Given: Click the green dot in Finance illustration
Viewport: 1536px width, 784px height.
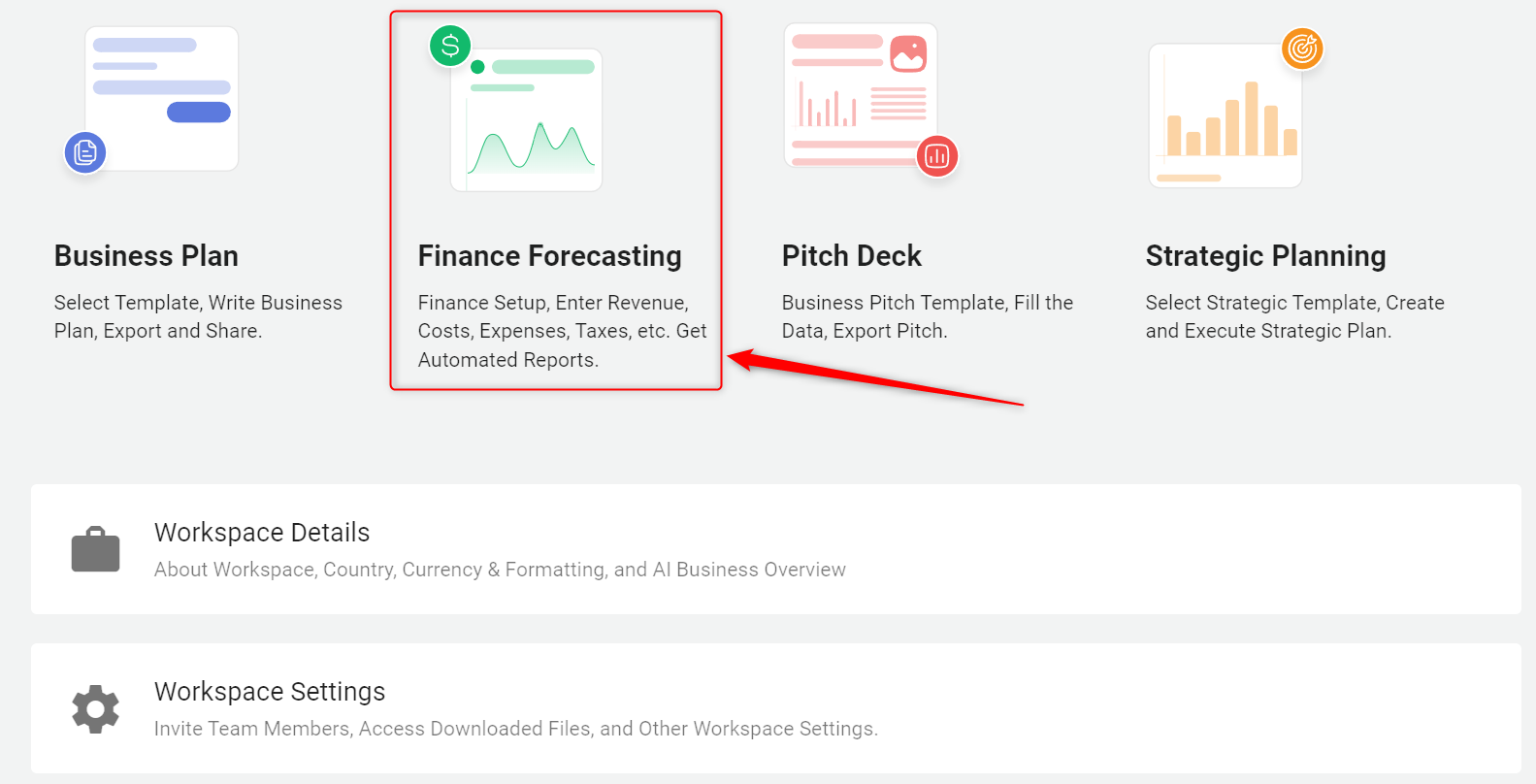Looking at the screenshot, I should [477, 67].
